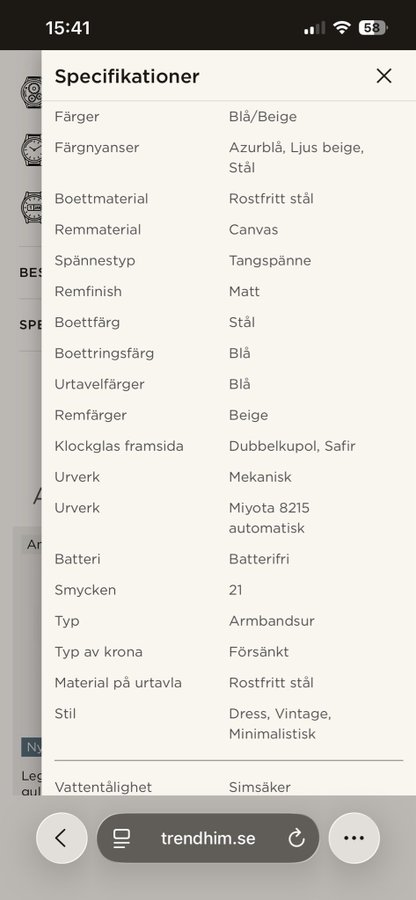Tap the Wi-Fi icon in status bar

click(x=342, y=28)
